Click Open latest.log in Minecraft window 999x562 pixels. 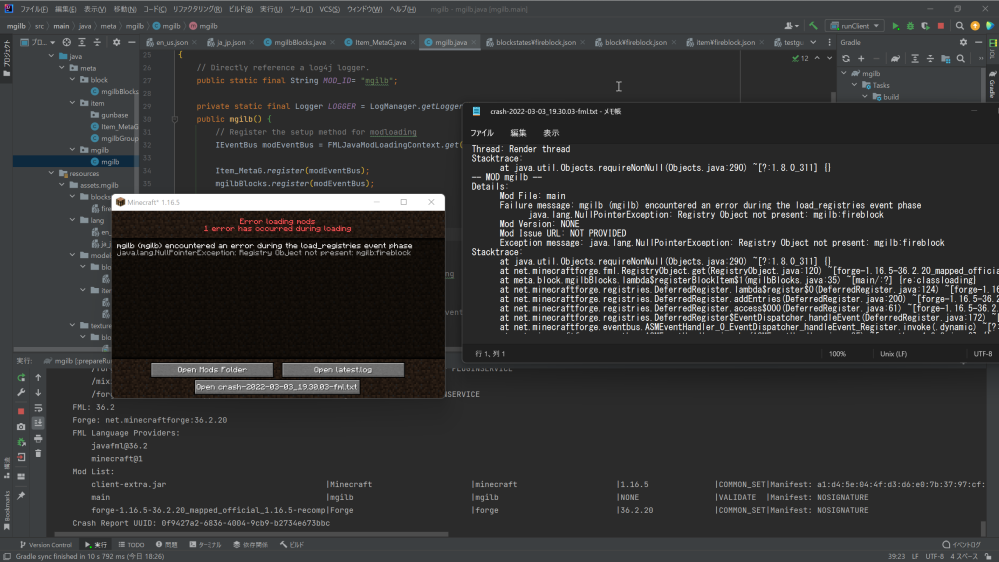[x=343, y=370]
